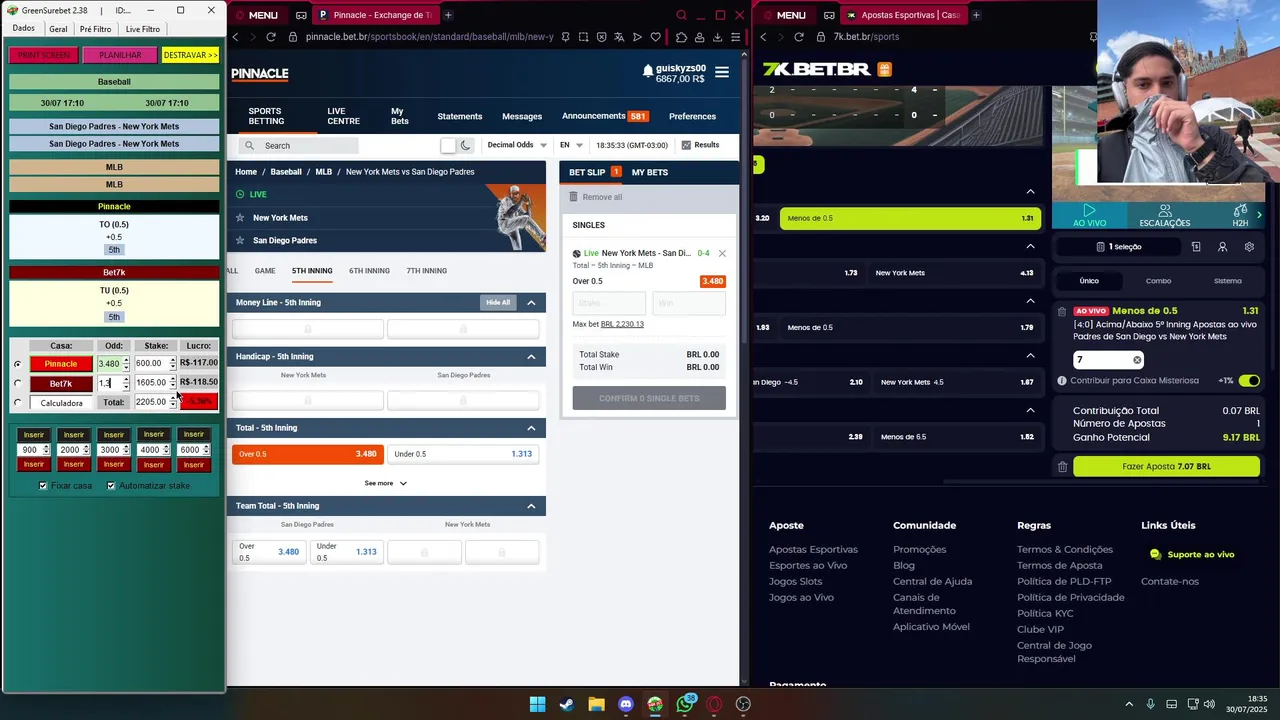The width and height of the screenshot is (1280, 720).
Task: Click the heart bookmark icon in Pinnacle browser
Action: coord(655,37)
